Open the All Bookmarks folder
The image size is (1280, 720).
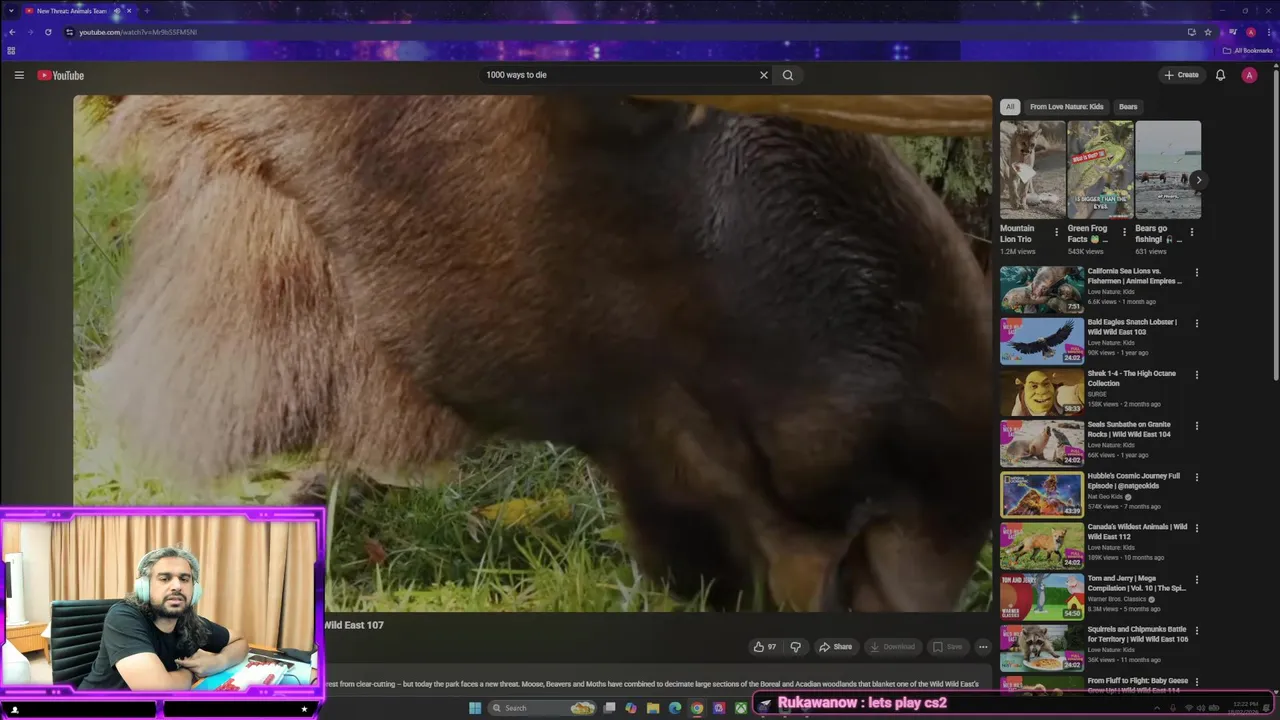1248,50
